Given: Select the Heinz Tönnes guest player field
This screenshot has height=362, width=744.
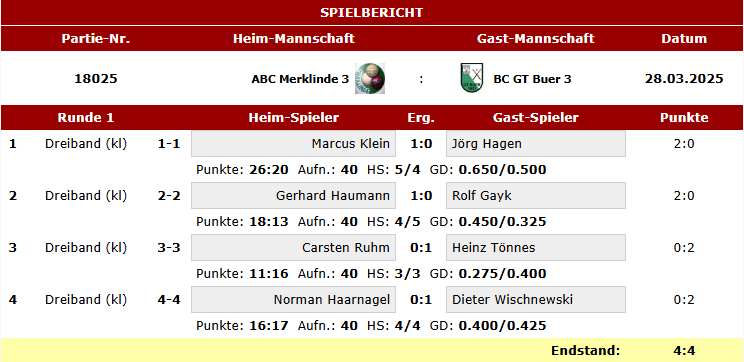Looking at the screenshot, I should (x=536, y=248).
